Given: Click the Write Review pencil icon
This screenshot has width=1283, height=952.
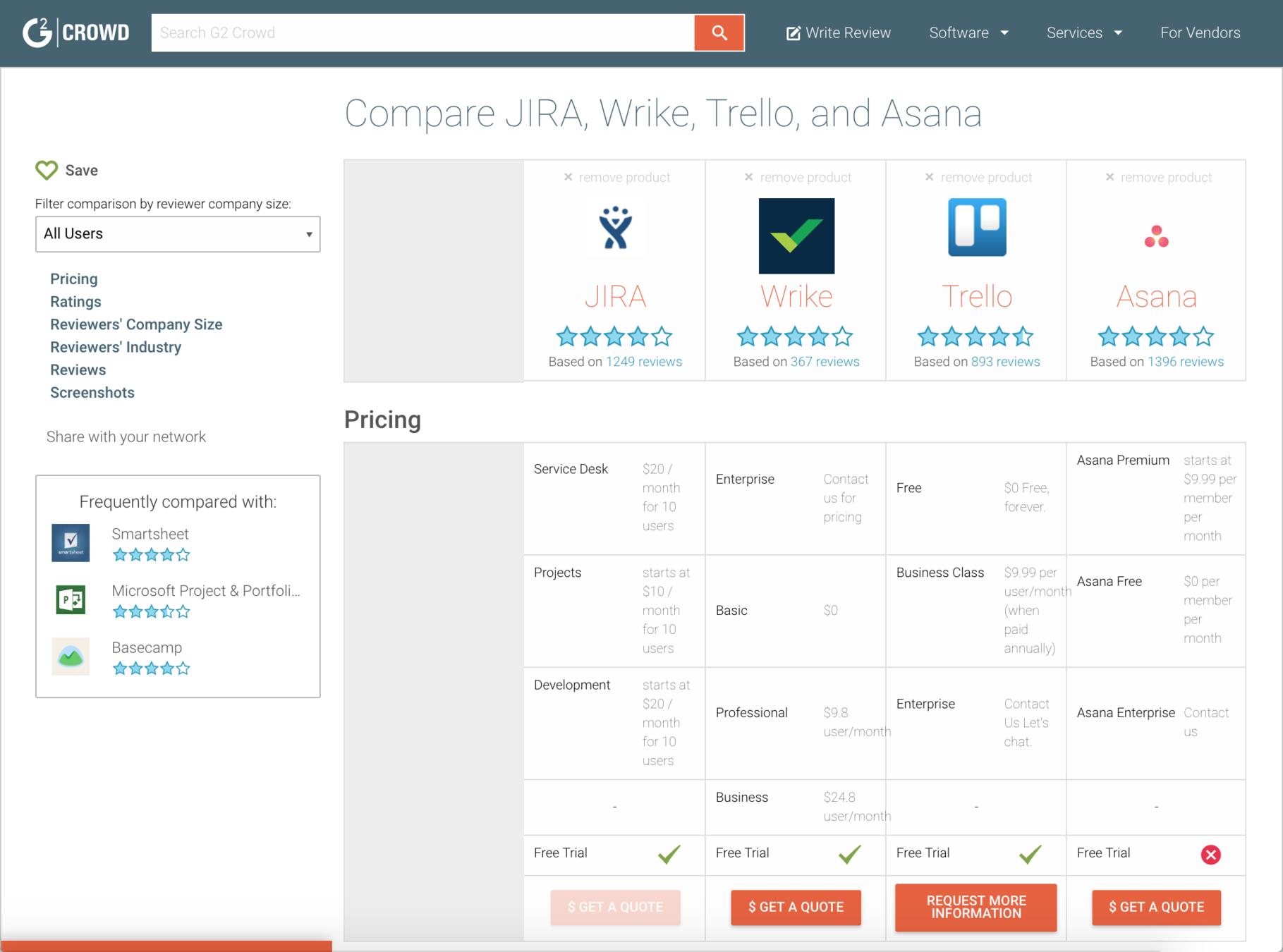Looking at the screenshot, I should click(x=793, y=33).
